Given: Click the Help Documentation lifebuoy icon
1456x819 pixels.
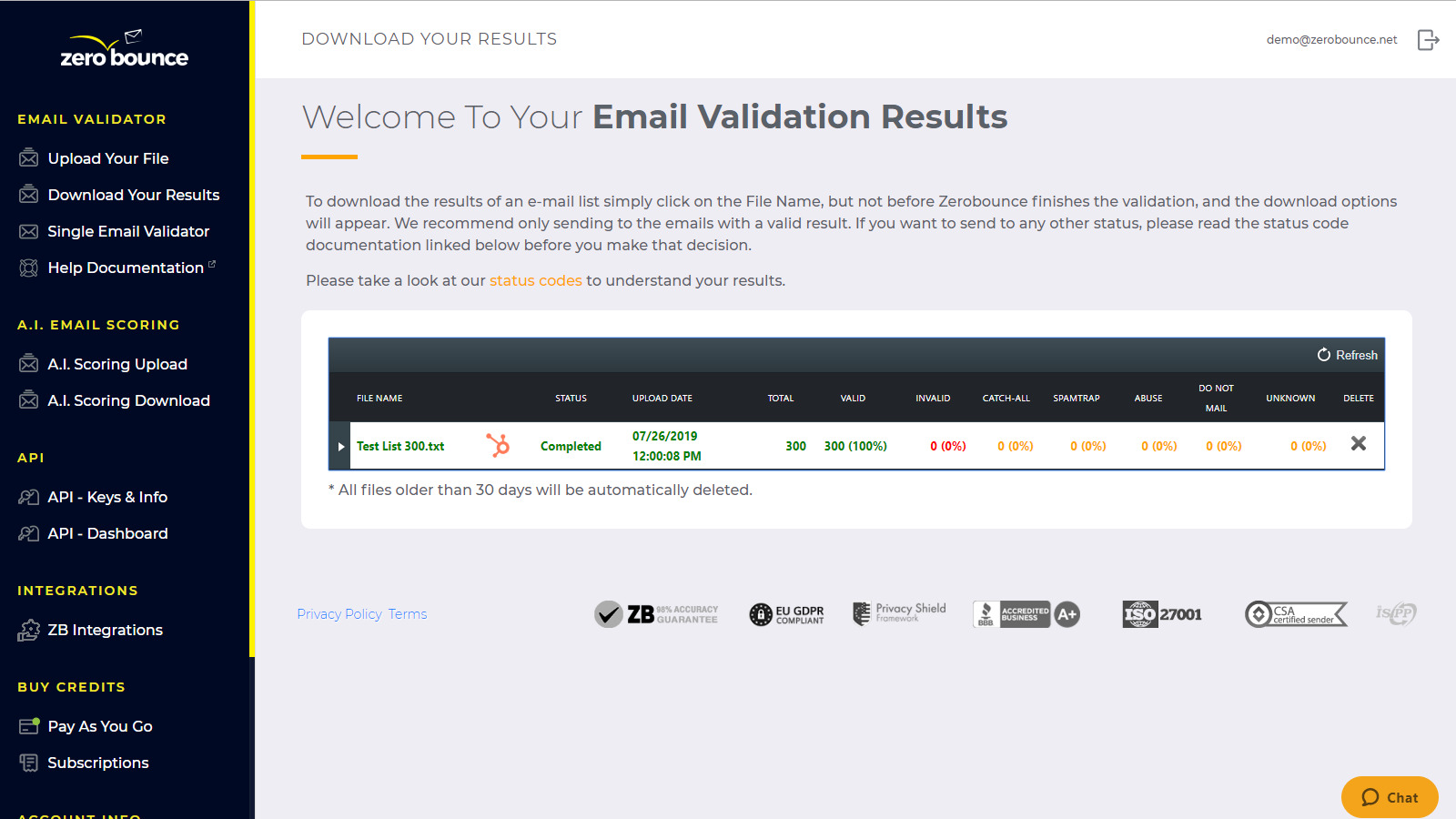Looking at the screenshot, I should click(x=29, y=268).
